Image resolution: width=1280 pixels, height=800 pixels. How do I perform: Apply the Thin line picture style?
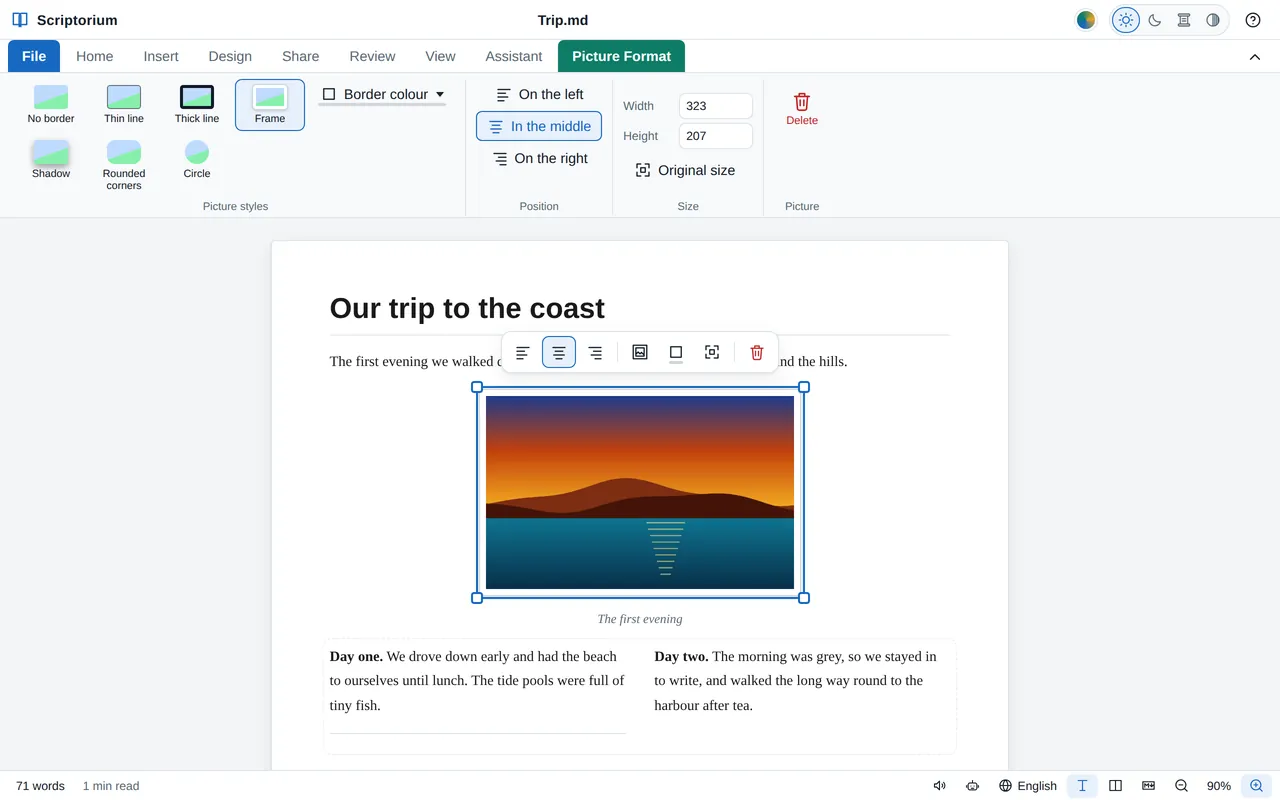[x=124, y=104]
